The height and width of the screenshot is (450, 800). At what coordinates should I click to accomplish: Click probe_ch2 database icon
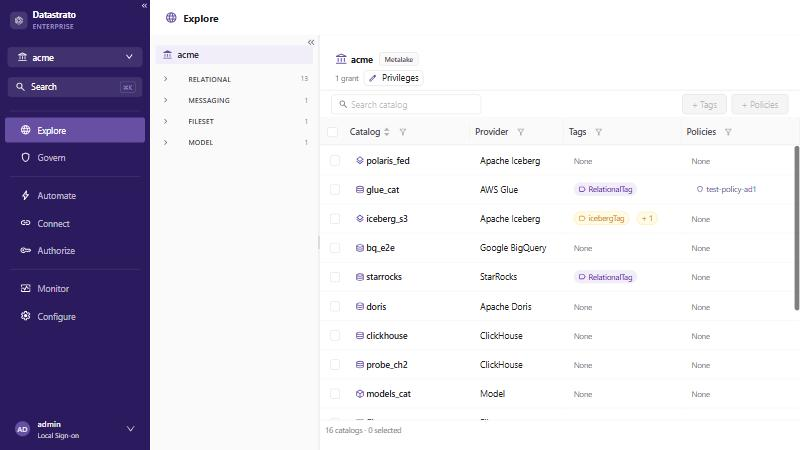(x=360, y=364)
